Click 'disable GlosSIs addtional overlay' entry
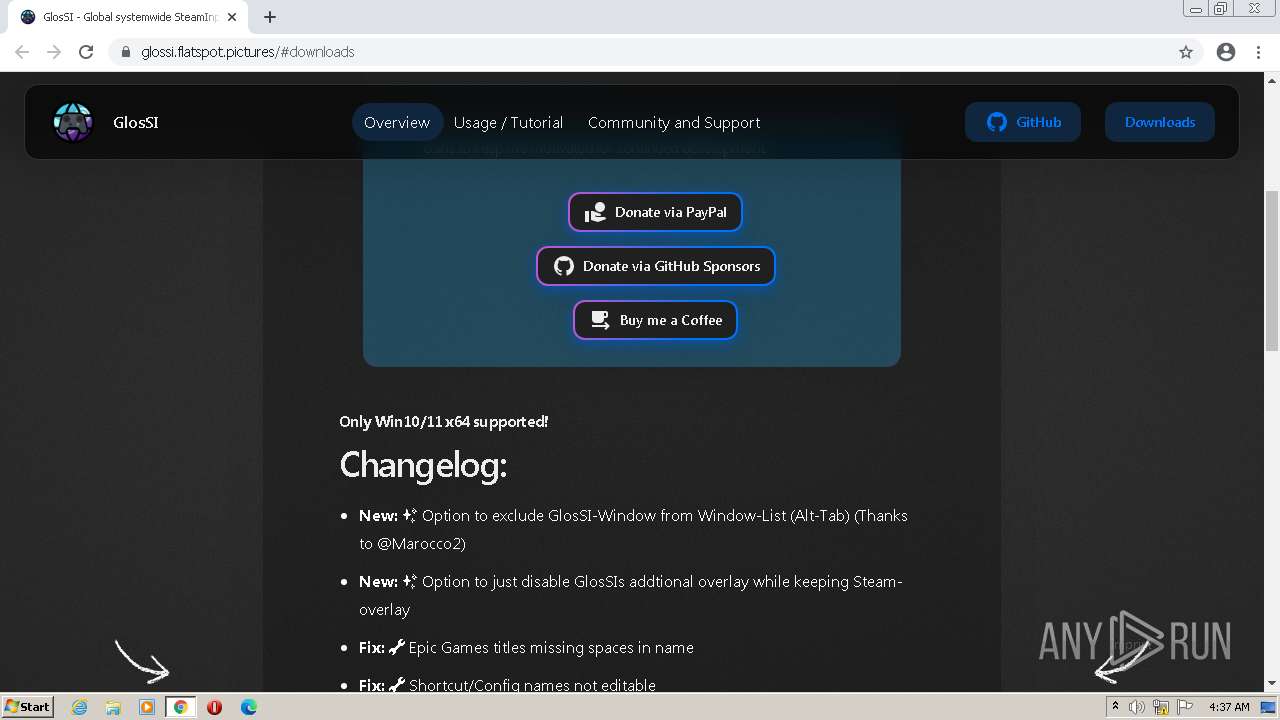This screenshot has height=720, width=1280. coord(631,596)
